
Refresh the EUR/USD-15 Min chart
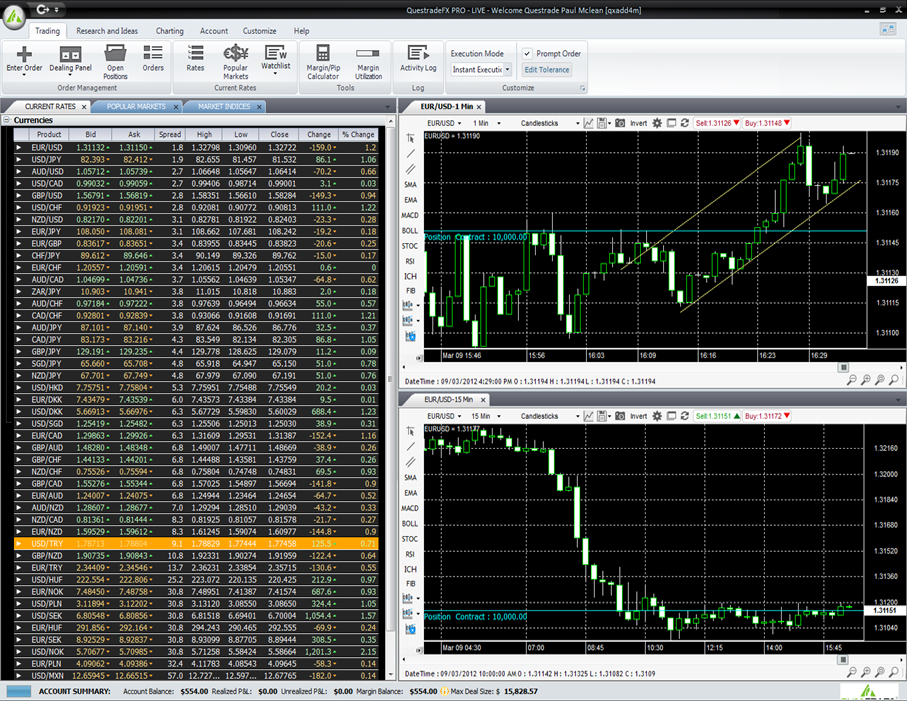click(x=684, y=416)
